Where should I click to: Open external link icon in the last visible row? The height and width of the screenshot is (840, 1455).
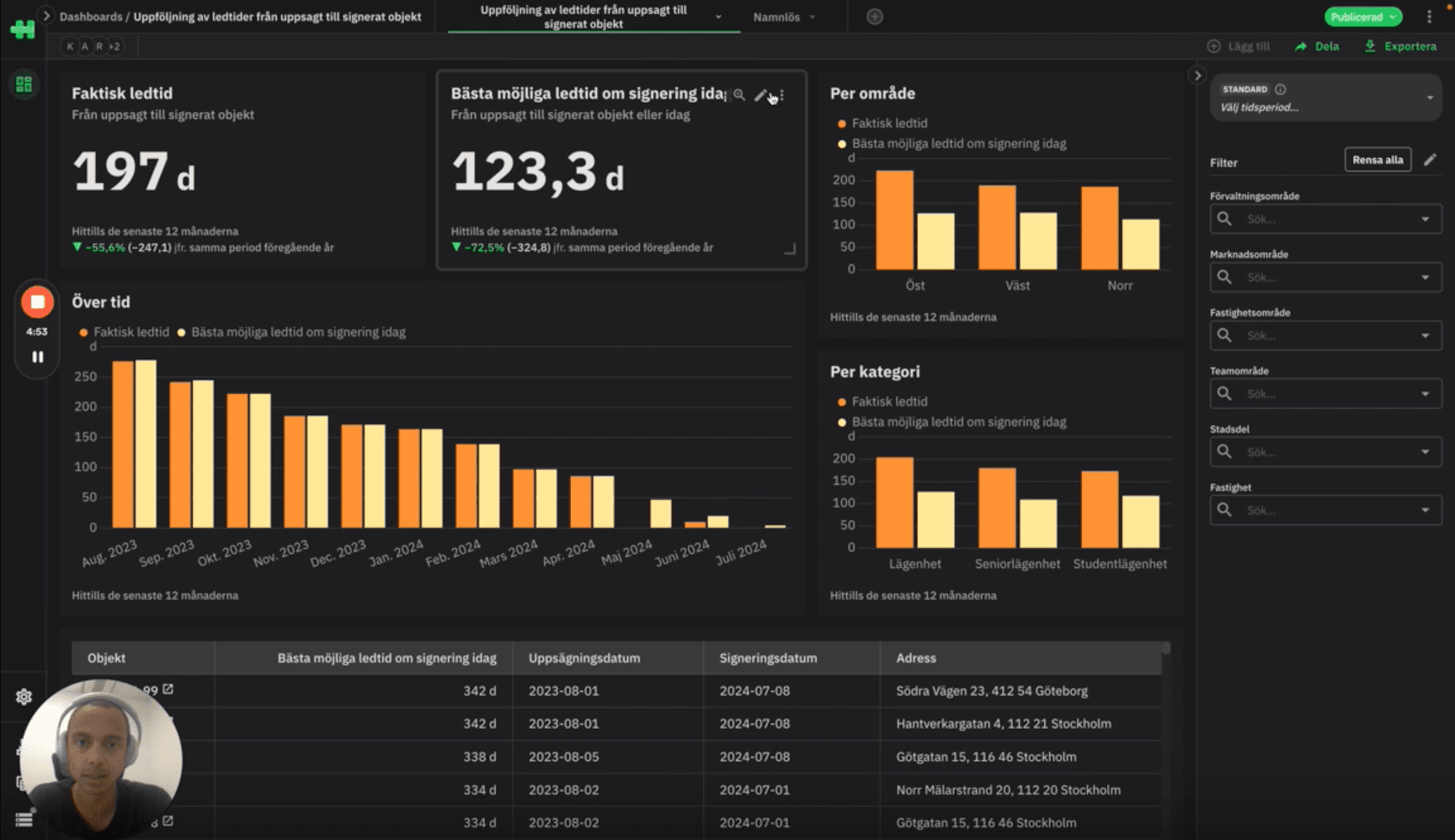point(168,821)
